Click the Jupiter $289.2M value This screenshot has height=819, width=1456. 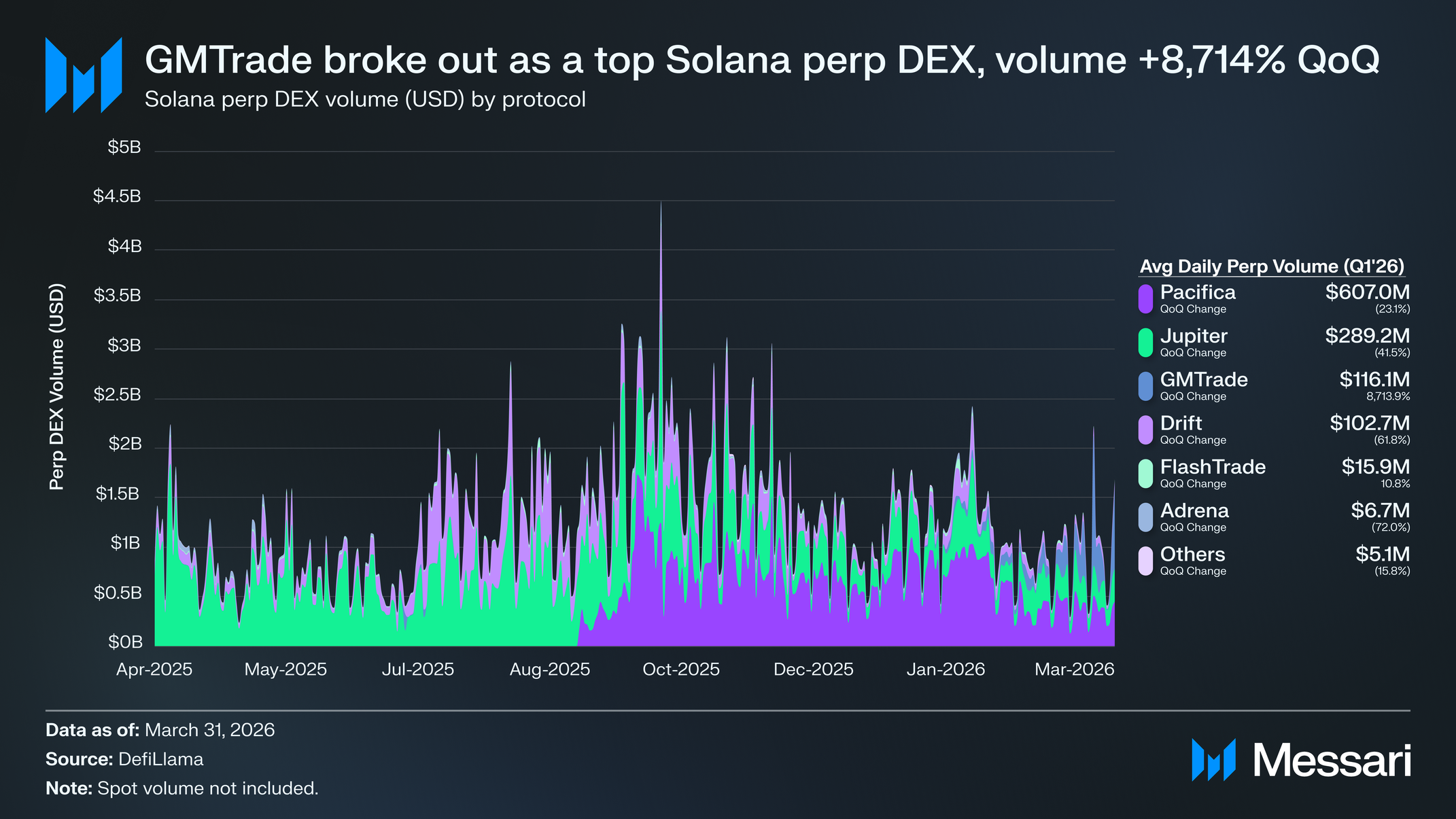click(1367, 336)
